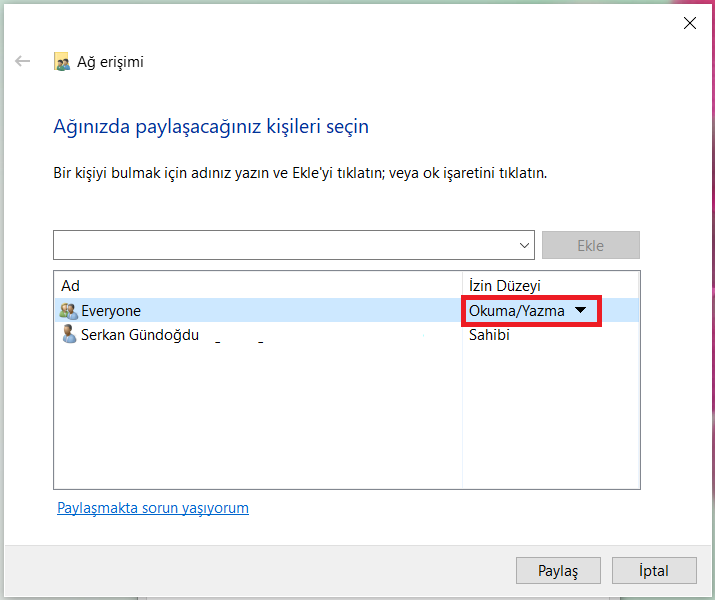Viewport: 715px width, 600px height.
Task: Click the Ağ erişimi title text
Action: point(110,62)
